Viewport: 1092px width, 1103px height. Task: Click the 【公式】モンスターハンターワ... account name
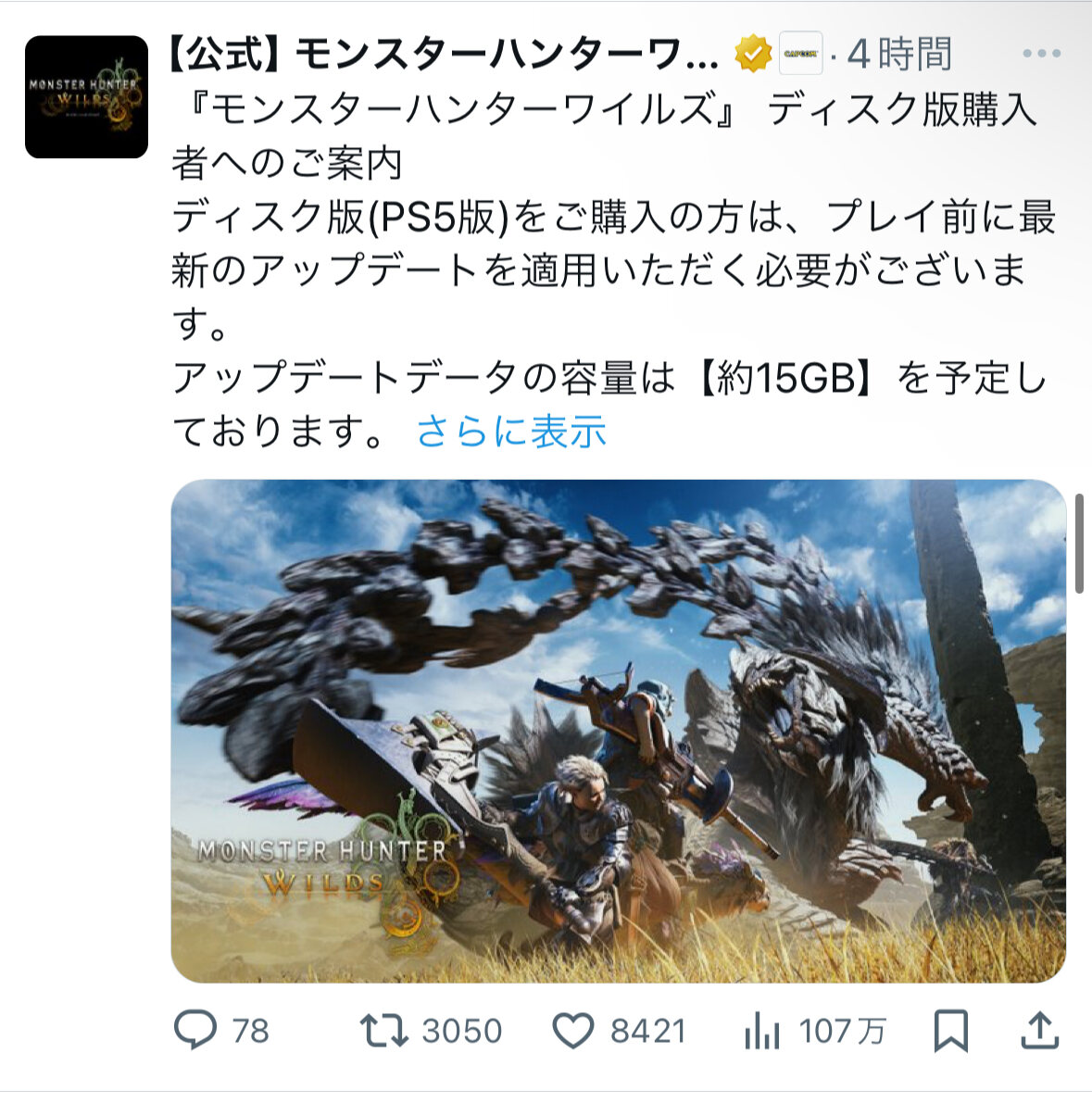445,54
